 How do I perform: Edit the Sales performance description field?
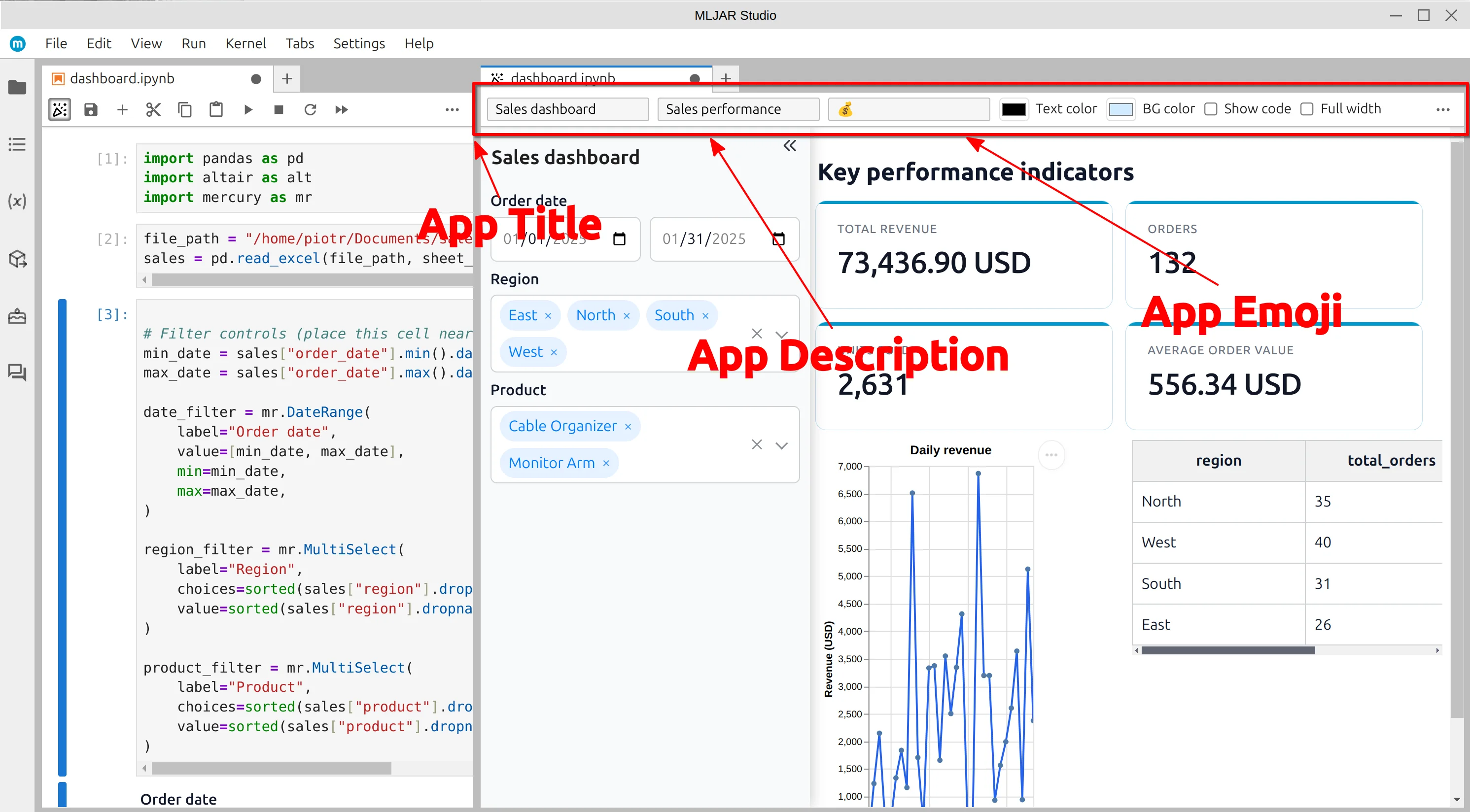pyautogui.click(x=738, y=109)
